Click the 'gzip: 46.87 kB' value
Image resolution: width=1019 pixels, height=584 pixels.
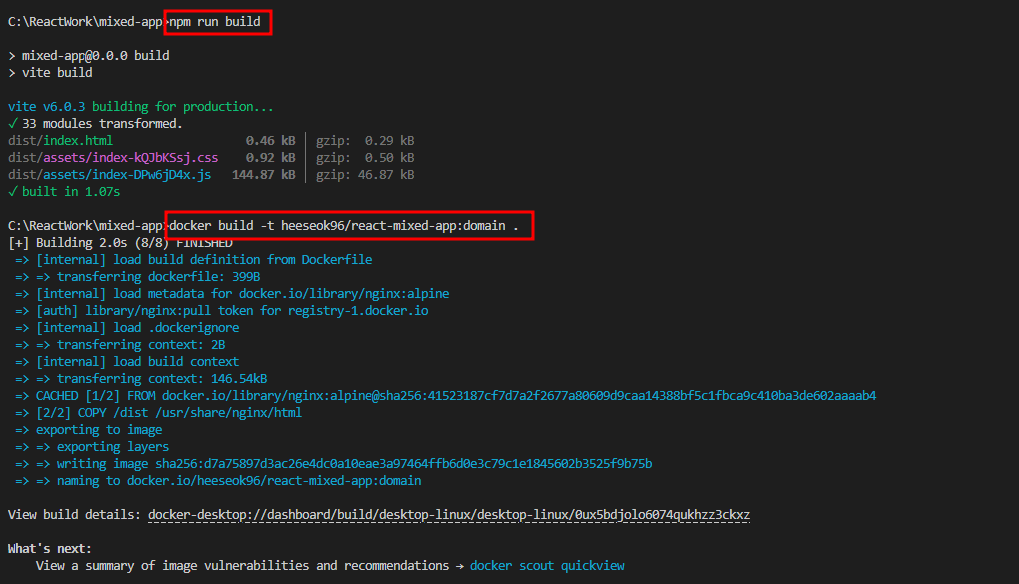click(x=365, y=174)
